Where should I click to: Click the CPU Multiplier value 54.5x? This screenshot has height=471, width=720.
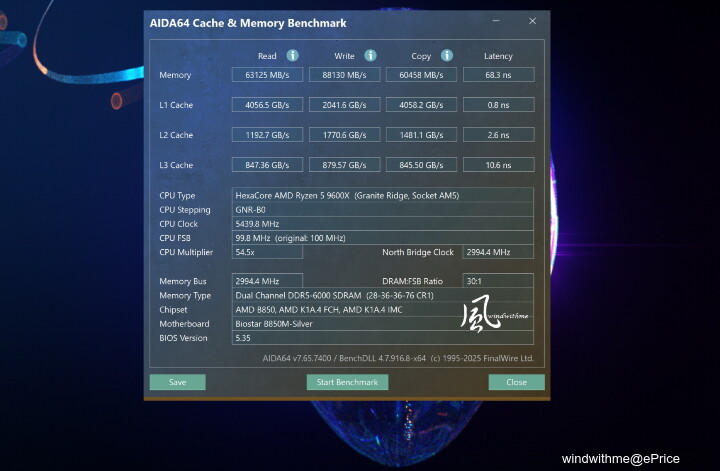(267, 252)
